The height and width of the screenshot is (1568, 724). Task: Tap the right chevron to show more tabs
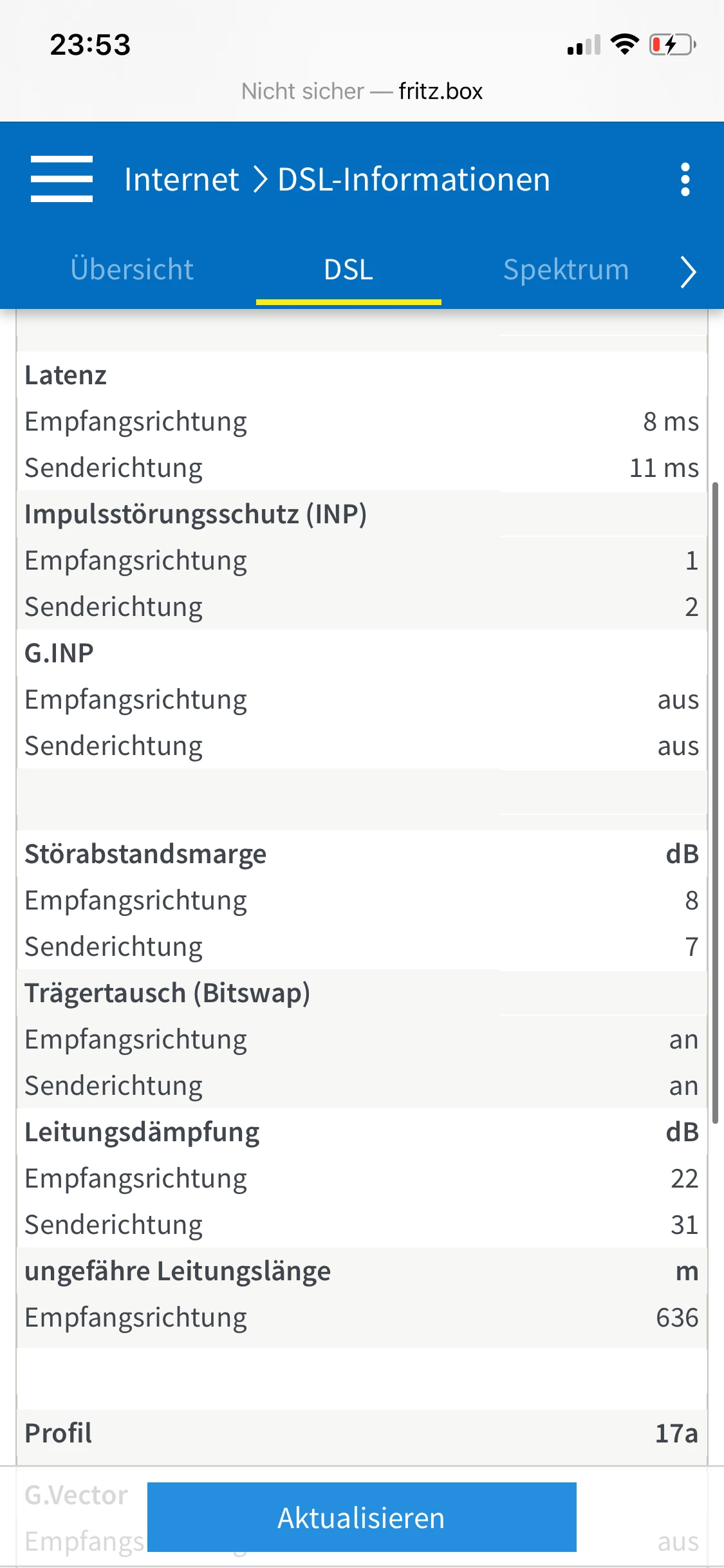pos(688,271)
